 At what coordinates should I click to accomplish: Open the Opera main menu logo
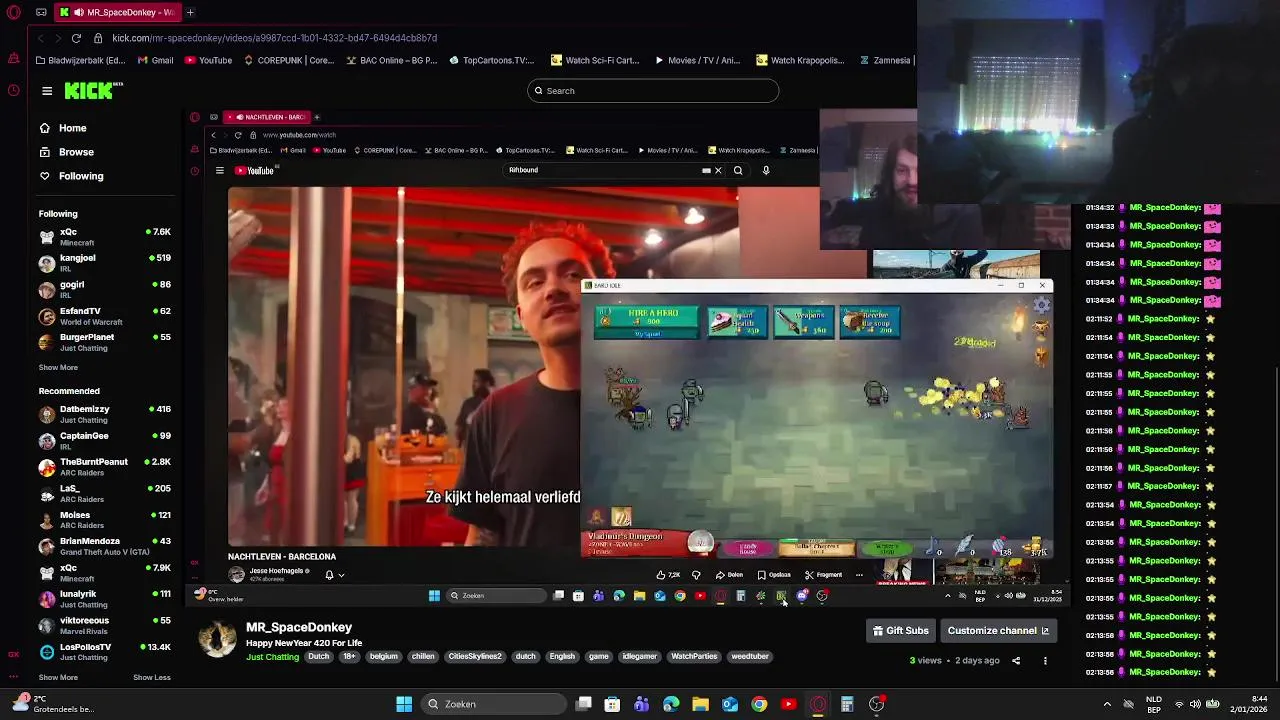pyautogui.click(x=14, y=12)
